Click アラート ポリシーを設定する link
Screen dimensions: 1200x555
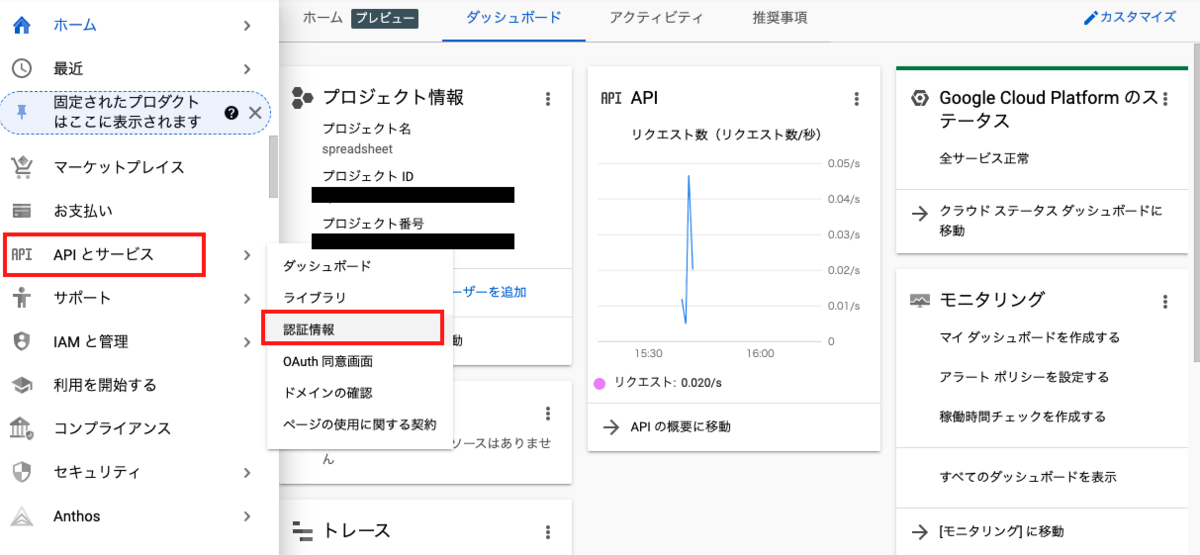pos(1024,377)
